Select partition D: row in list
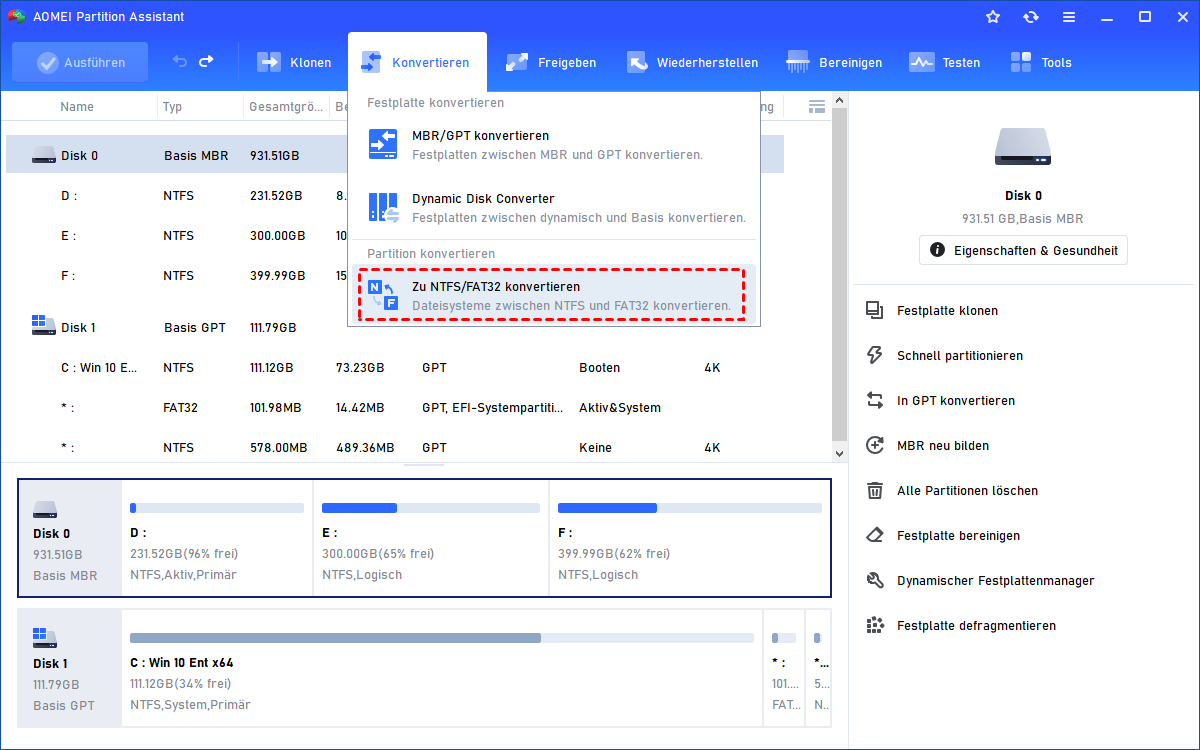The height and width of the screenshot is (750, 1200). (x=395, y=196)
